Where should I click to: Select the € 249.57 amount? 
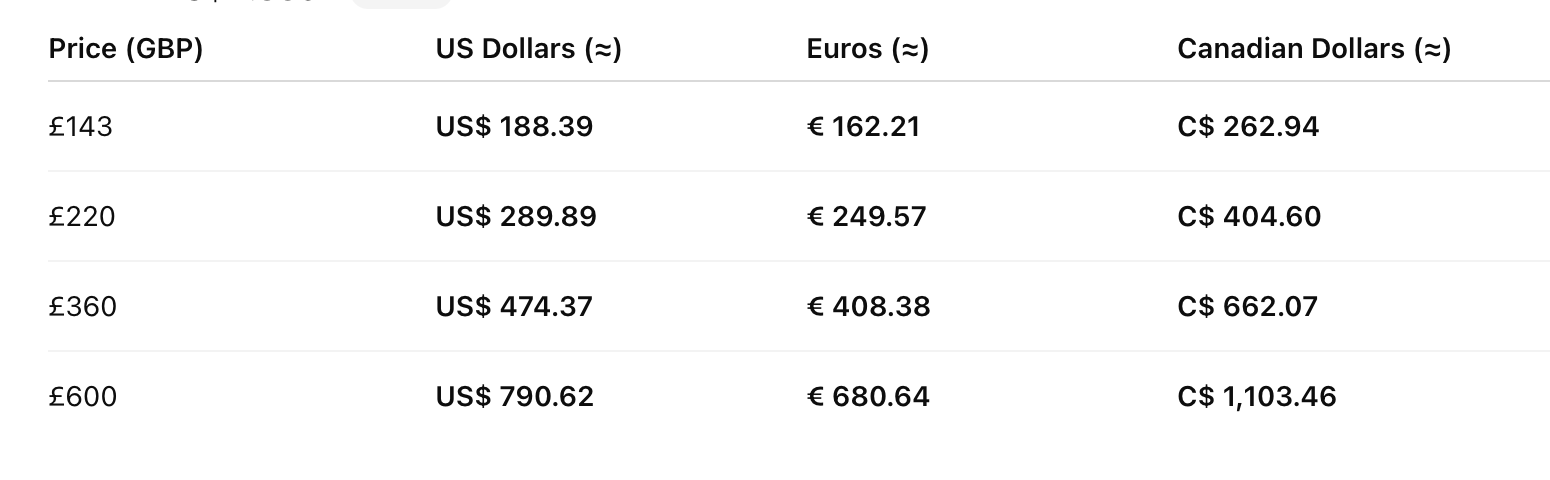(x=866, y=217)
